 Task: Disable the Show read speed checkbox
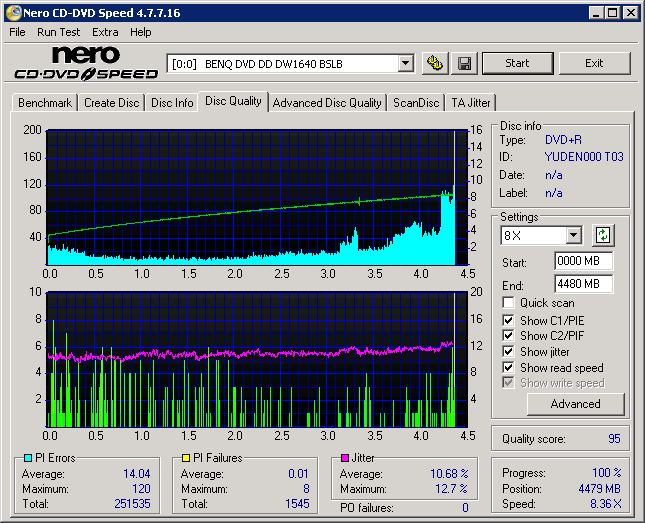pos(509,368)
